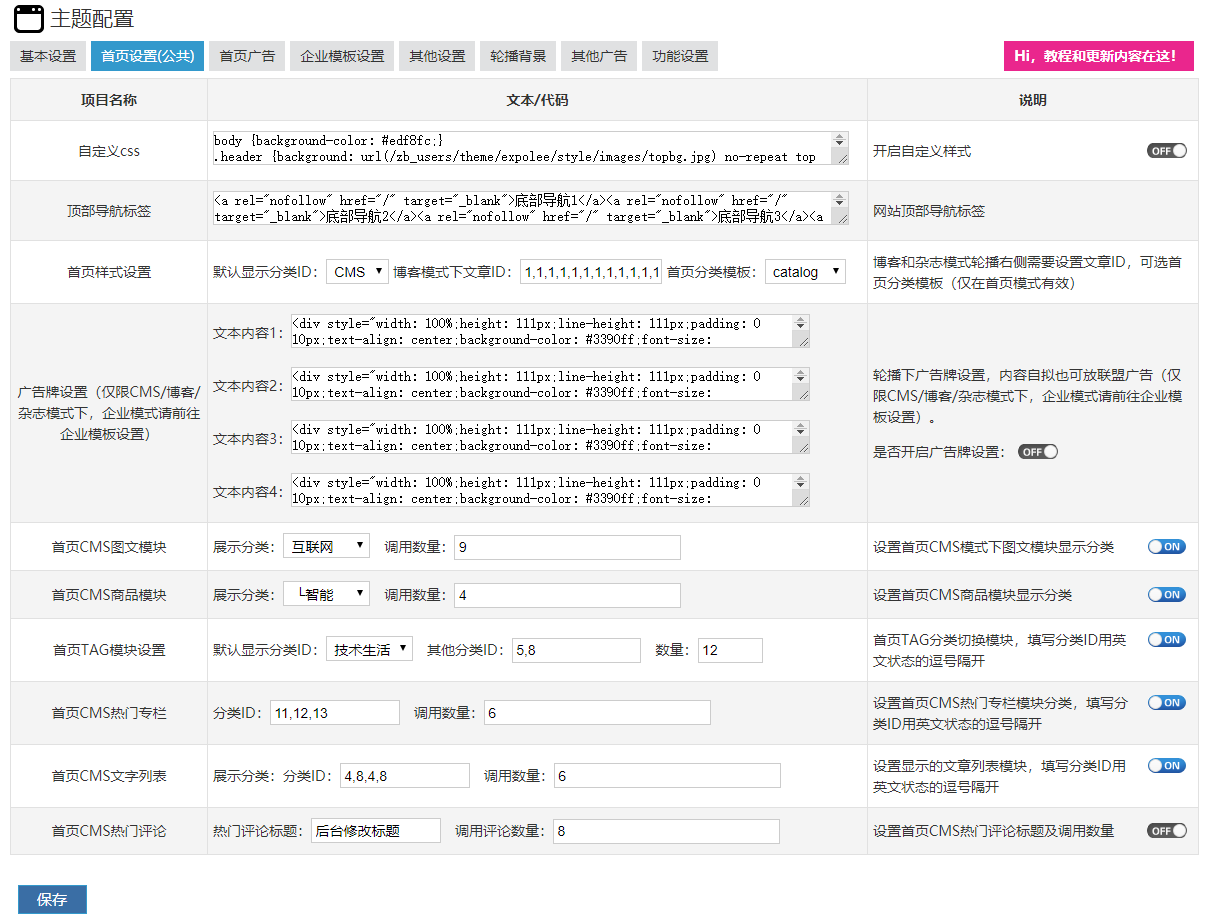Viewport: 1208px width, 920px height.
Task: Switch to the 基本设置 tab
Action: click(48, 56)
